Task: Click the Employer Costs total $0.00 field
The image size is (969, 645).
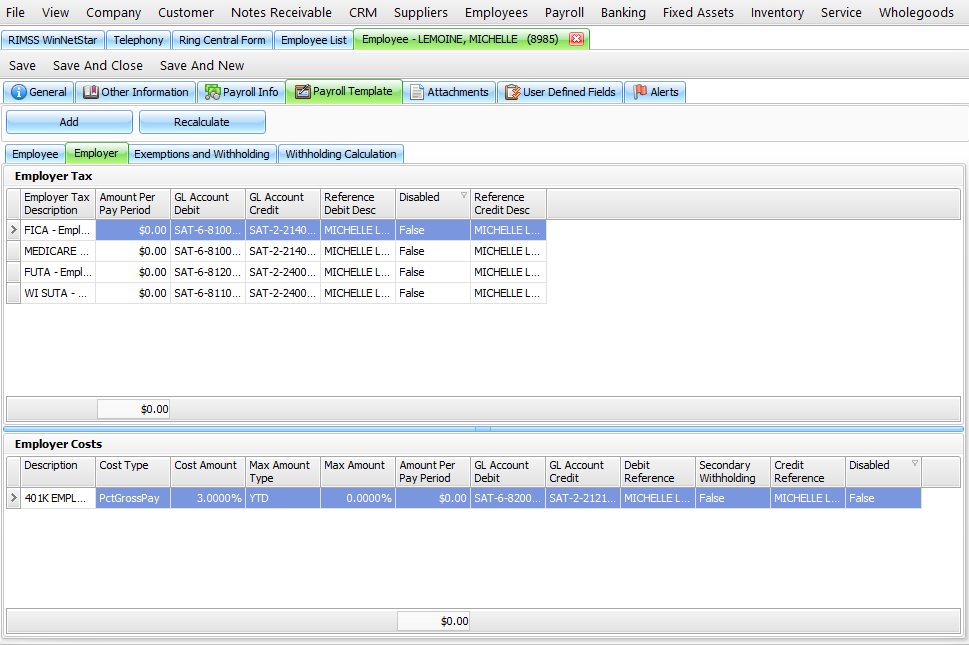Action: click(x=433, y=621)
